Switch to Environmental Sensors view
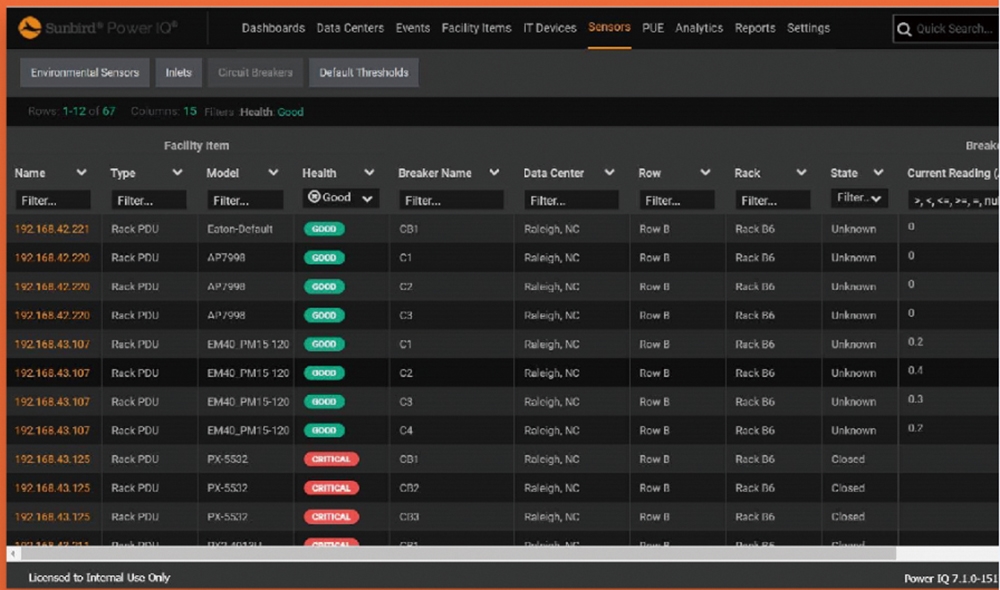The image size is (1000, 590). pos(85,73)
